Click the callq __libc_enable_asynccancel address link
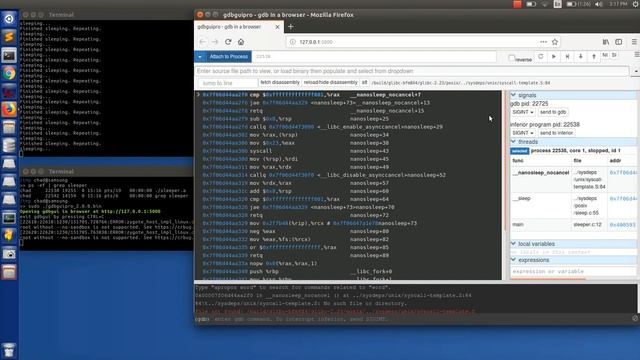This screenshot has width=640, height=360. 291,127
